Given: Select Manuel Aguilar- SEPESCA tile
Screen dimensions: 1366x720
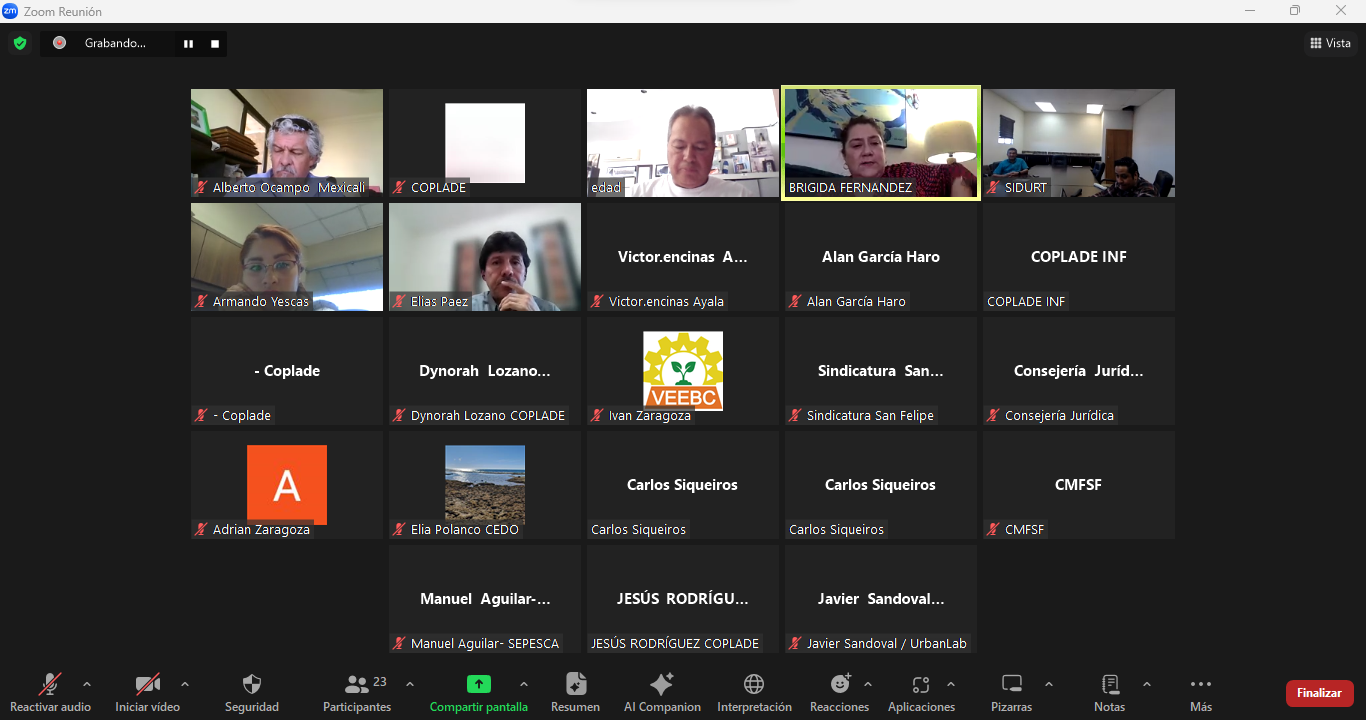Looking at the screenshot, I should (485, 599).
